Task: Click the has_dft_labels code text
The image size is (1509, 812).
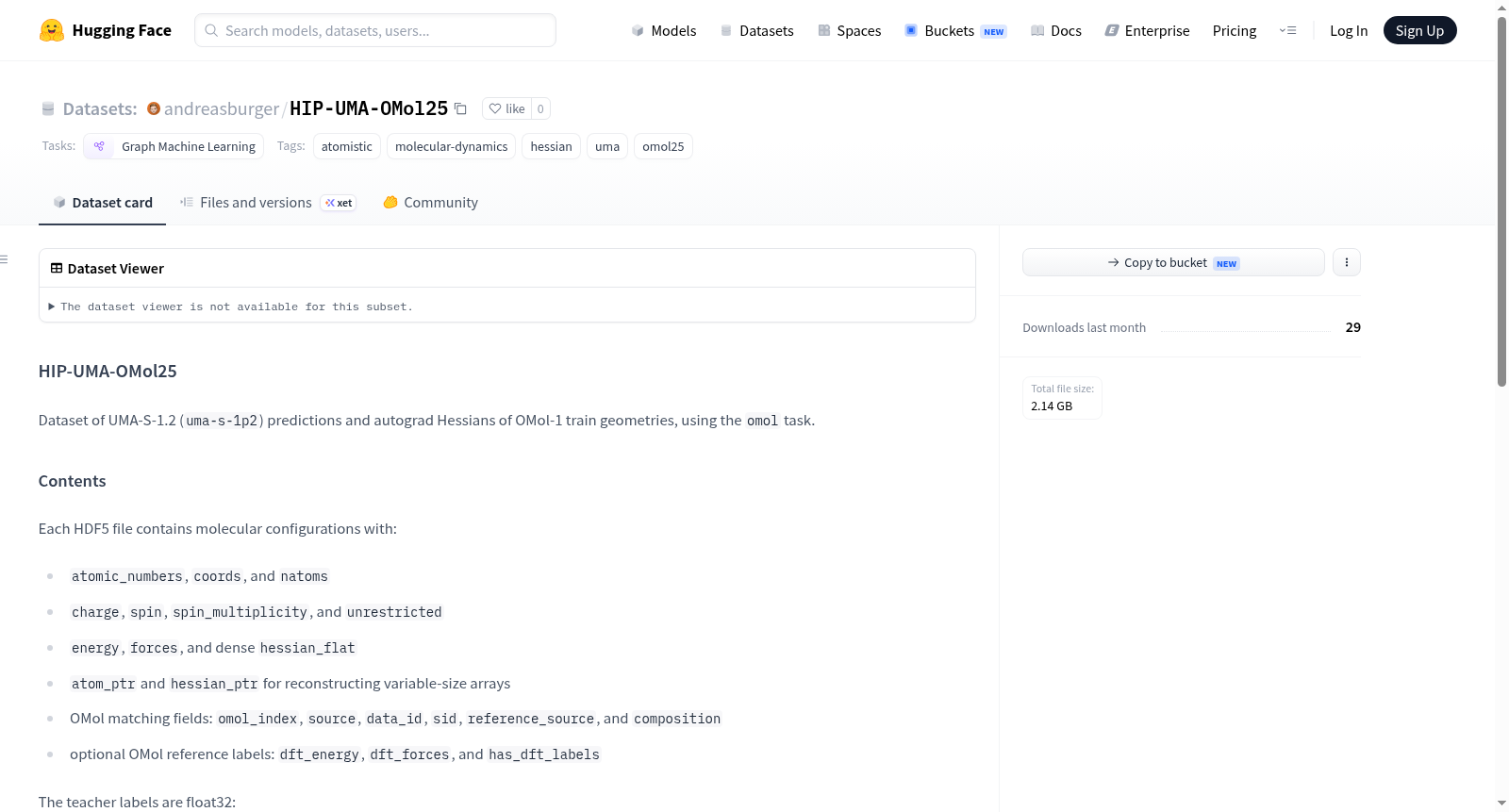Action: pyautogui.click(x=544, y=754)
